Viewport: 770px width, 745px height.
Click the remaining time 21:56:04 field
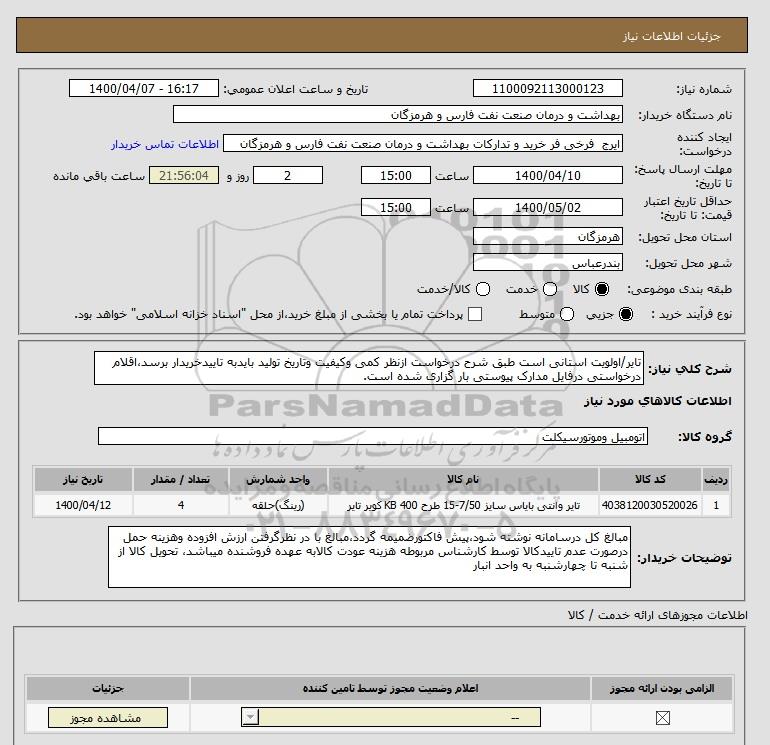point(184,175)
